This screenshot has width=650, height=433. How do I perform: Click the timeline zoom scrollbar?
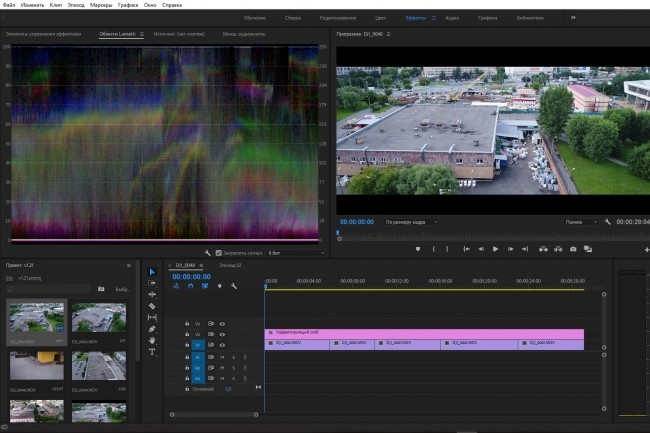(214, 414)
